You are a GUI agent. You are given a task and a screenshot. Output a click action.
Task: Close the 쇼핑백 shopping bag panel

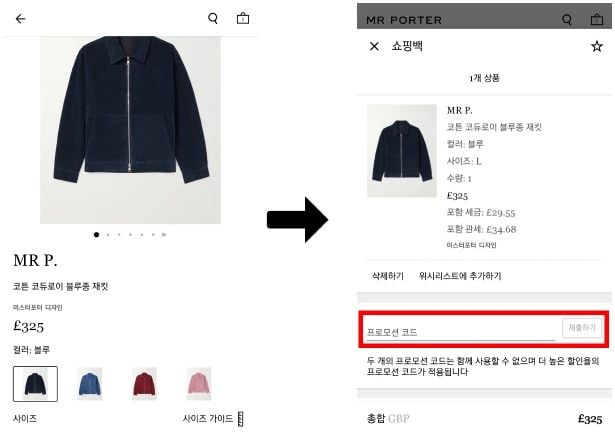(374, 46)
